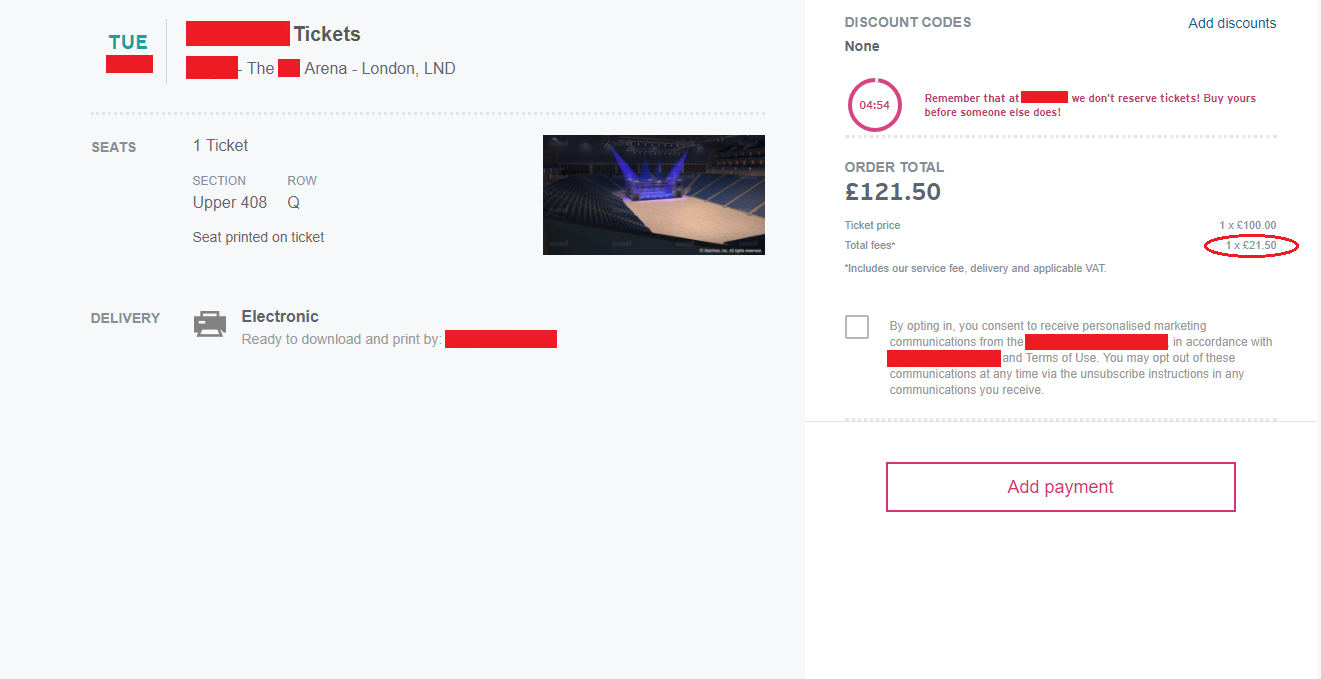1321x679 pixels.
Task: Click the TUE date badge
Action: click(x=129, y=42)
